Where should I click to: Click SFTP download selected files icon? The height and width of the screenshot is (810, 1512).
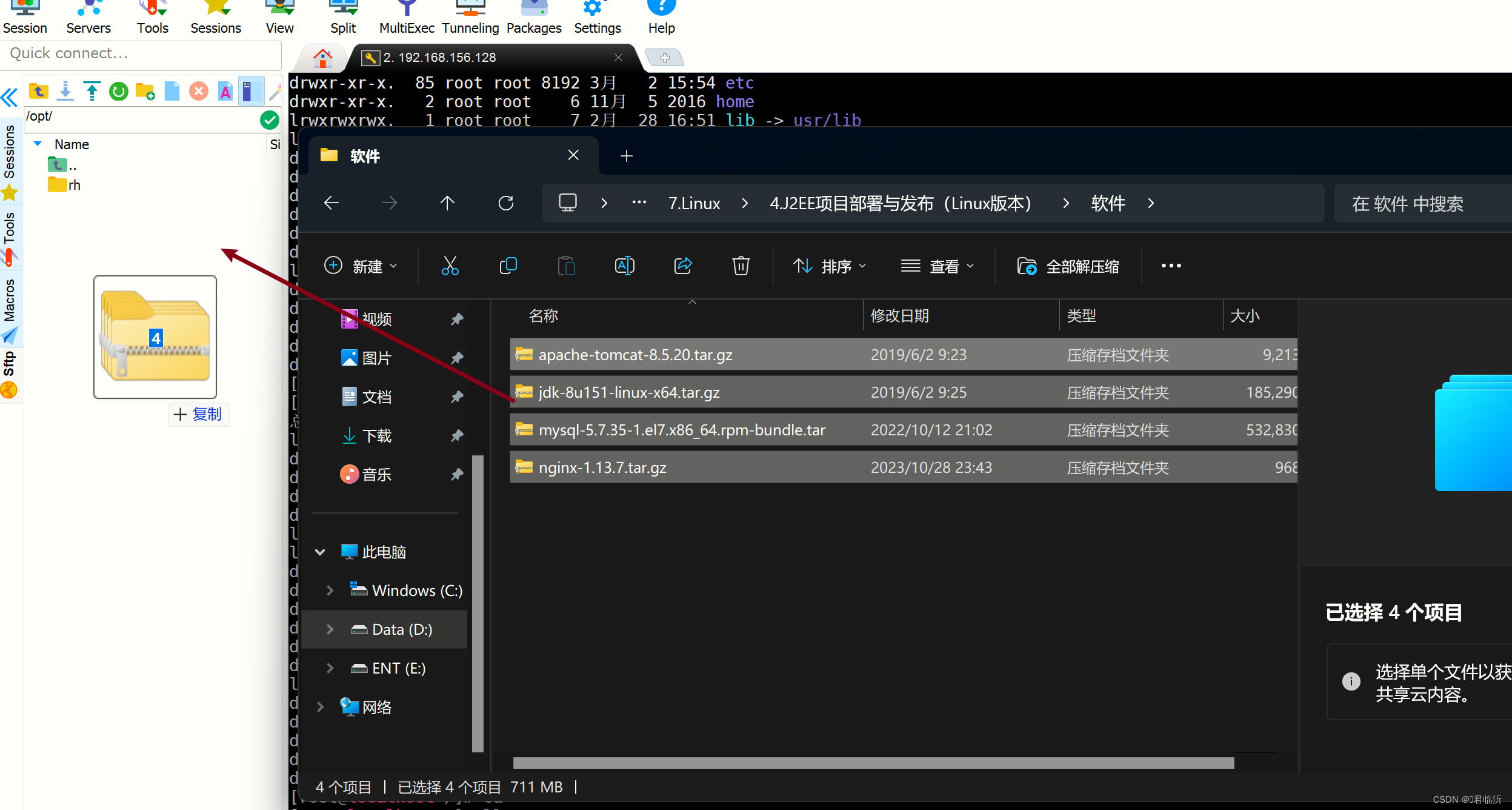[65, 92]
